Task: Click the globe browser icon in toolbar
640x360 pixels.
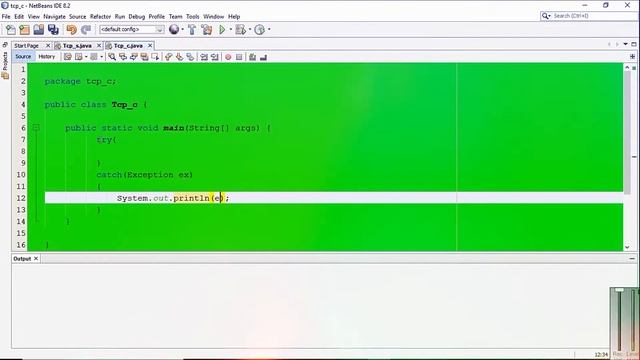Action: (x=174, y=29)
